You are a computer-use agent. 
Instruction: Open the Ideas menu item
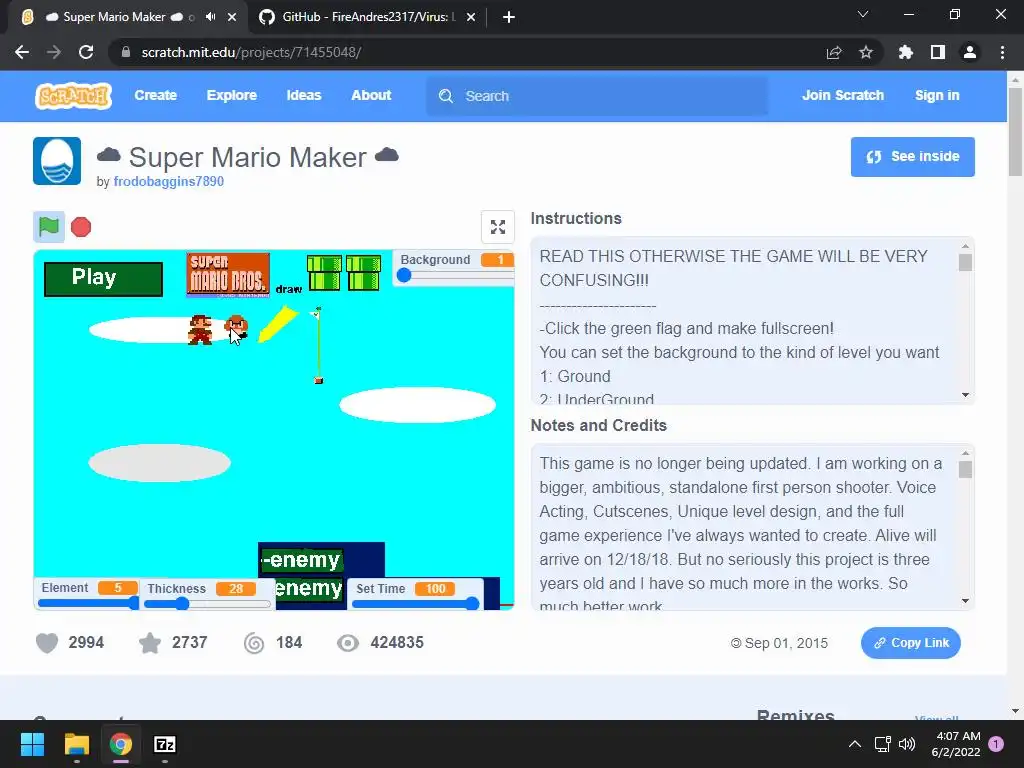304,95
